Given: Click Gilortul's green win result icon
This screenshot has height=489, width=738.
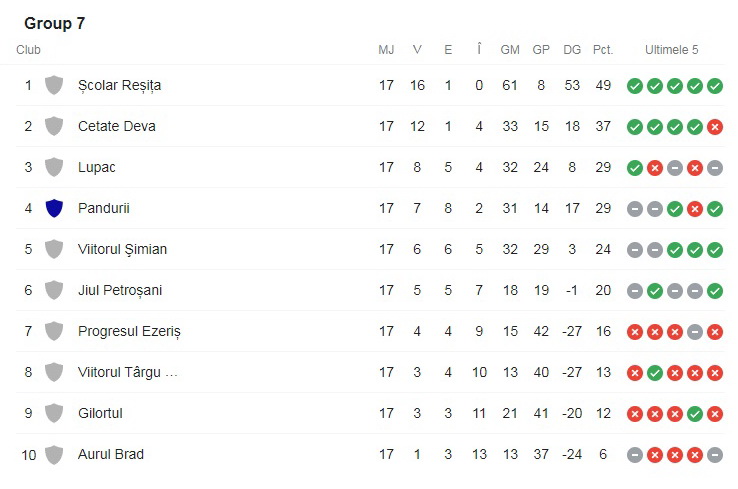Looking at the screenshot, I should [x=694, y=414].
